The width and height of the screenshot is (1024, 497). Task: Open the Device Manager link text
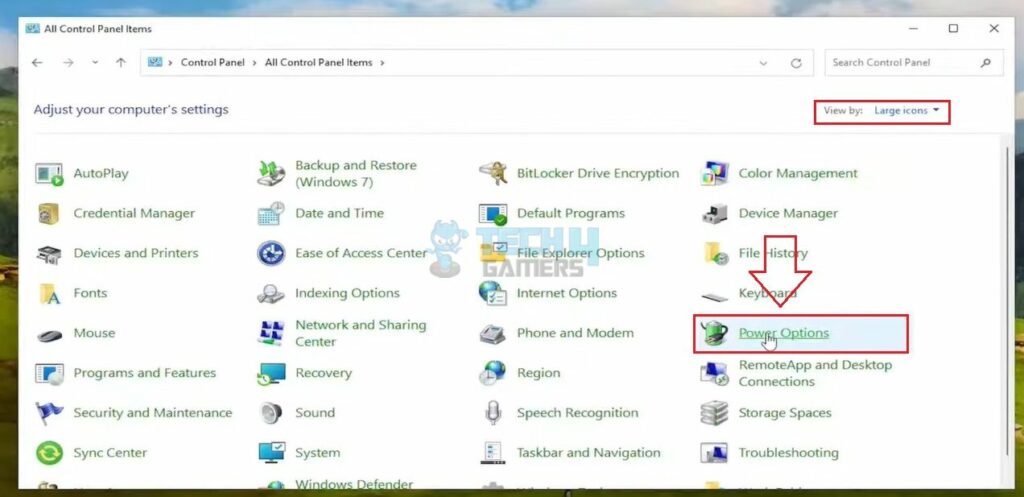(x=788, y=214)
